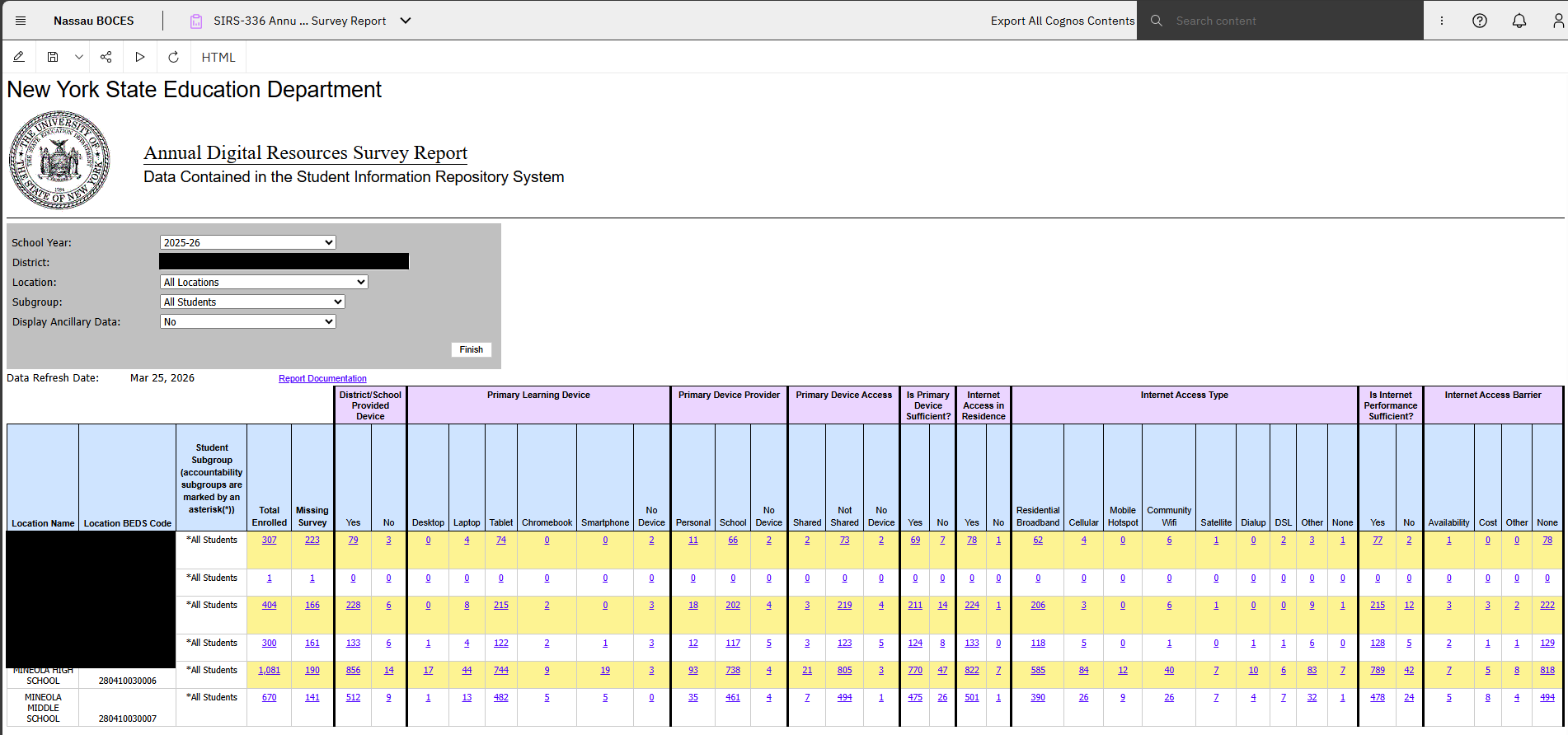Click missing survey value 223
This screenshot has height=735, width=1568.
[x=312, y=541]
